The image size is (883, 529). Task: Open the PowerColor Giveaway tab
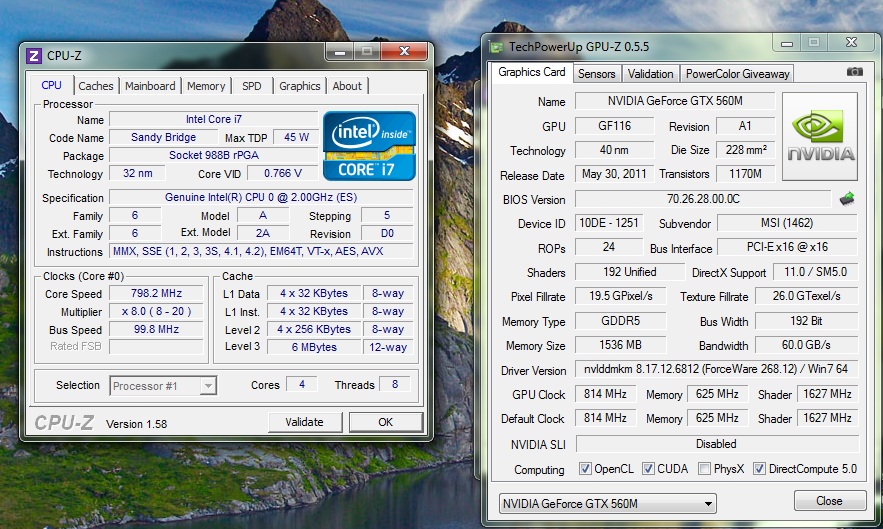point(737,74)
